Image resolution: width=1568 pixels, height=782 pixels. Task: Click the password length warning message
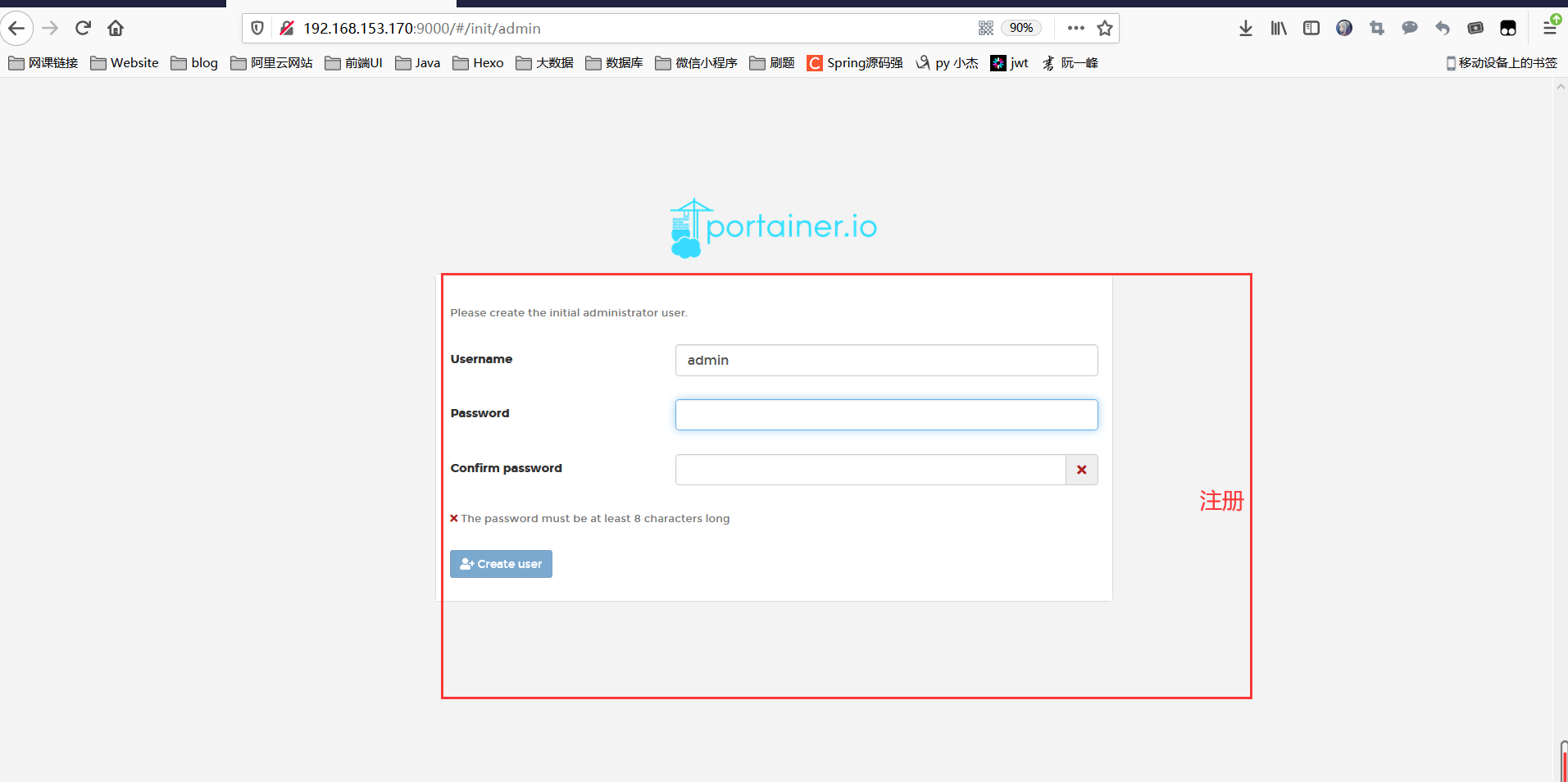pyautogui.click(x=589, y=519)
